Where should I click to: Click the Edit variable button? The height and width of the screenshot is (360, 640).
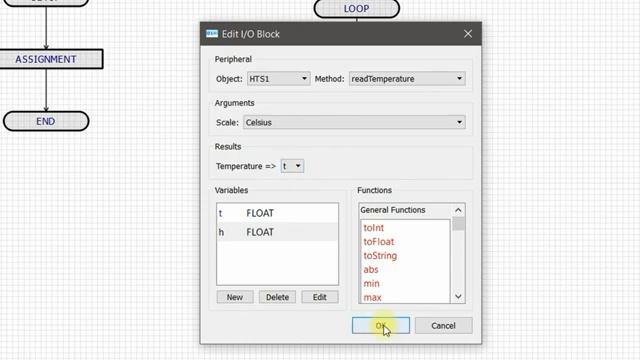pyautogui.click(x=320, y=297)
